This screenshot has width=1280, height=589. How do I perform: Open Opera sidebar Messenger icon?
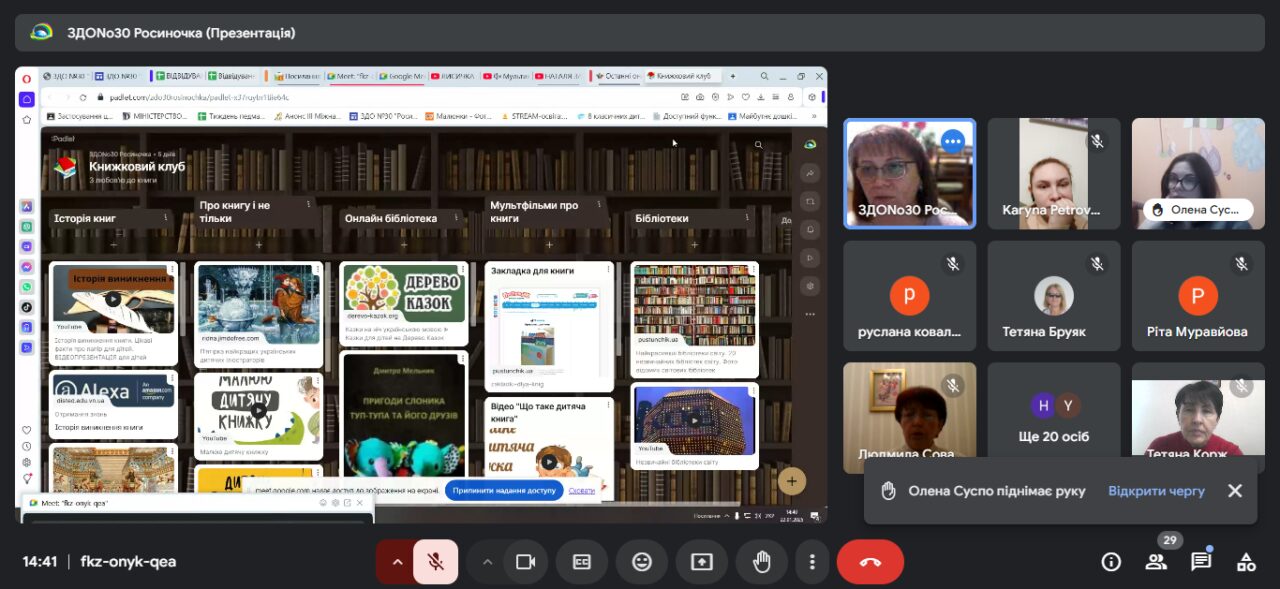tap(27, 267)
